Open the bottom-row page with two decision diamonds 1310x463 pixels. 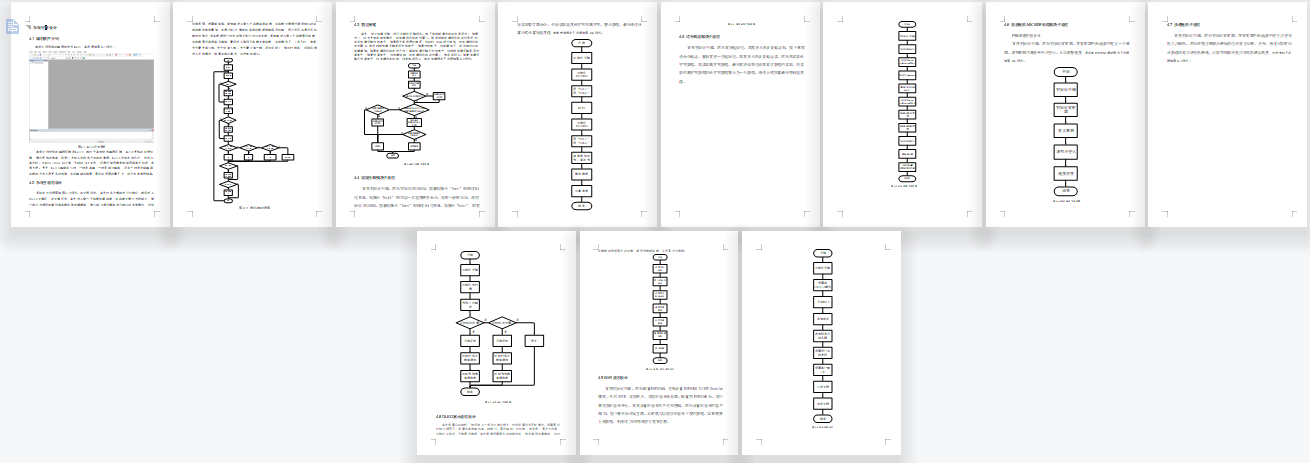(497, 343)
